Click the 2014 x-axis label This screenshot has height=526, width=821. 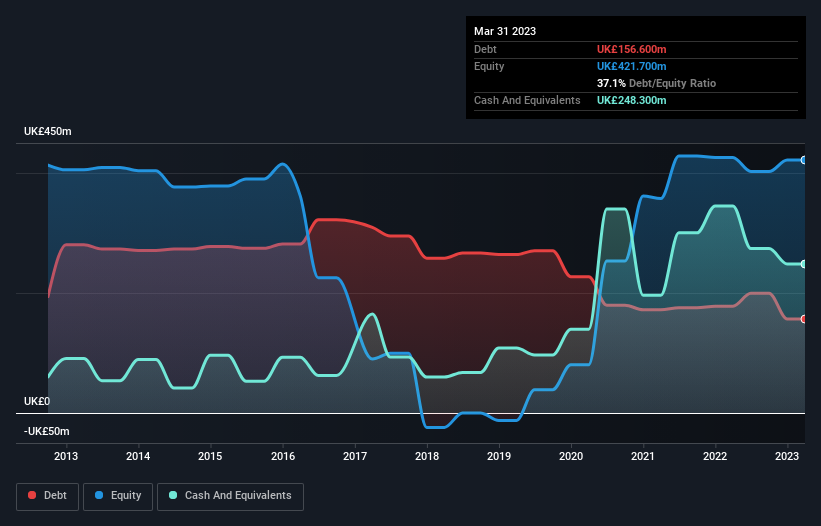pos(138,456)
